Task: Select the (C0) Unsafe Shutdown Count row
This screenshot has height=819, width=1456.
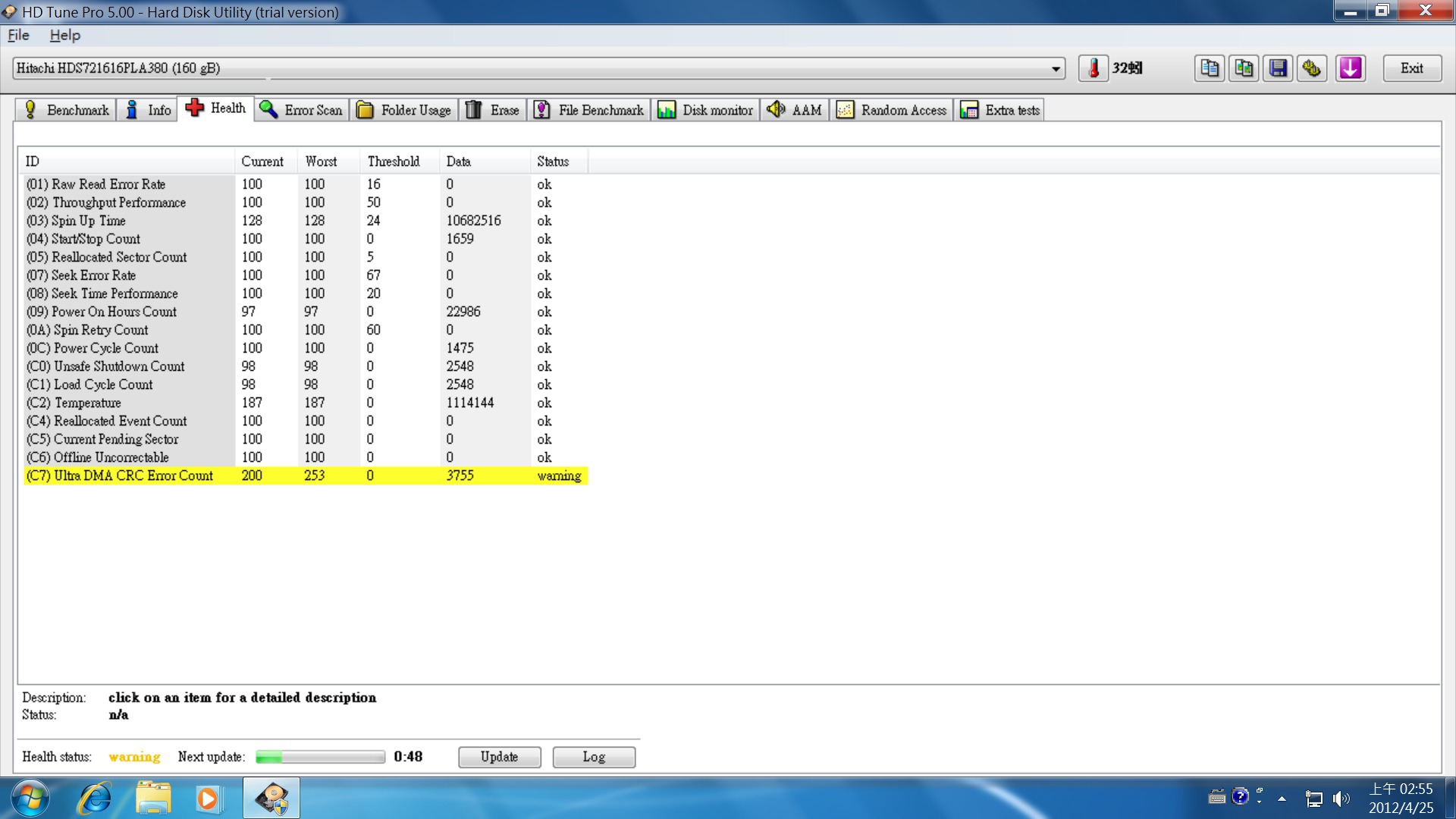Action: click(306, 366)
